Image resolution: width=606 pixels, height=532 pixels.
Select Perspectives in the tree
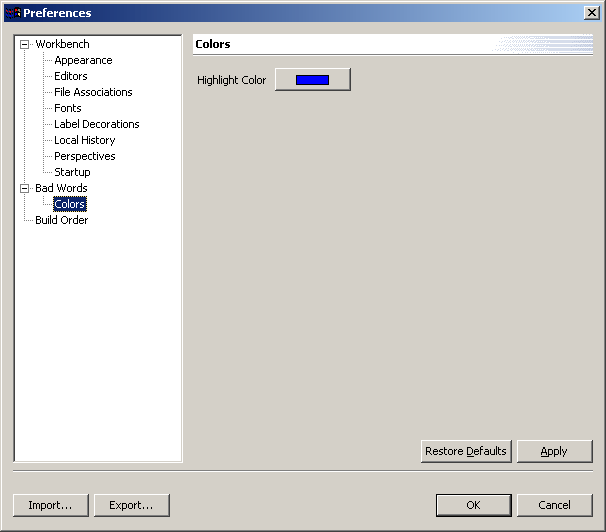[85, 156]
